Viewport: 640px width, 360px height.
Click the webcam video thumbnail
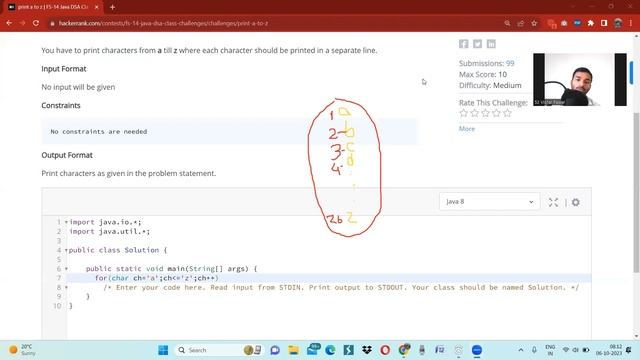click(x=580, y=80)
